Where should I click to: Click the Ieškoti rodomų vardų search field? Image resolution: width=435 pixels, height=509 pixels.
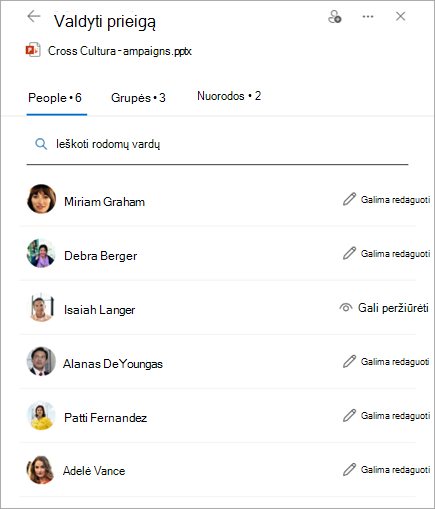[217, 144]
